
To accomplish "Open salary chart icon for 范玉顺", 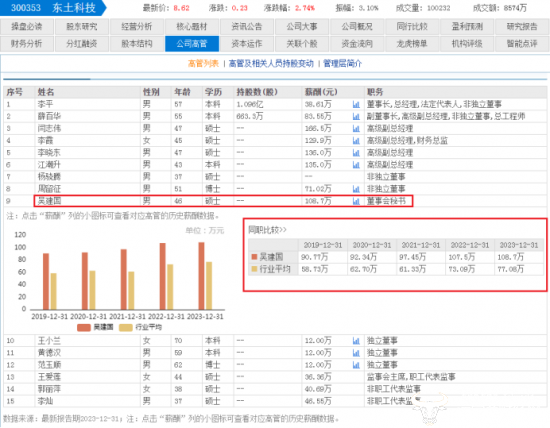I will click(x=356, y=365).
